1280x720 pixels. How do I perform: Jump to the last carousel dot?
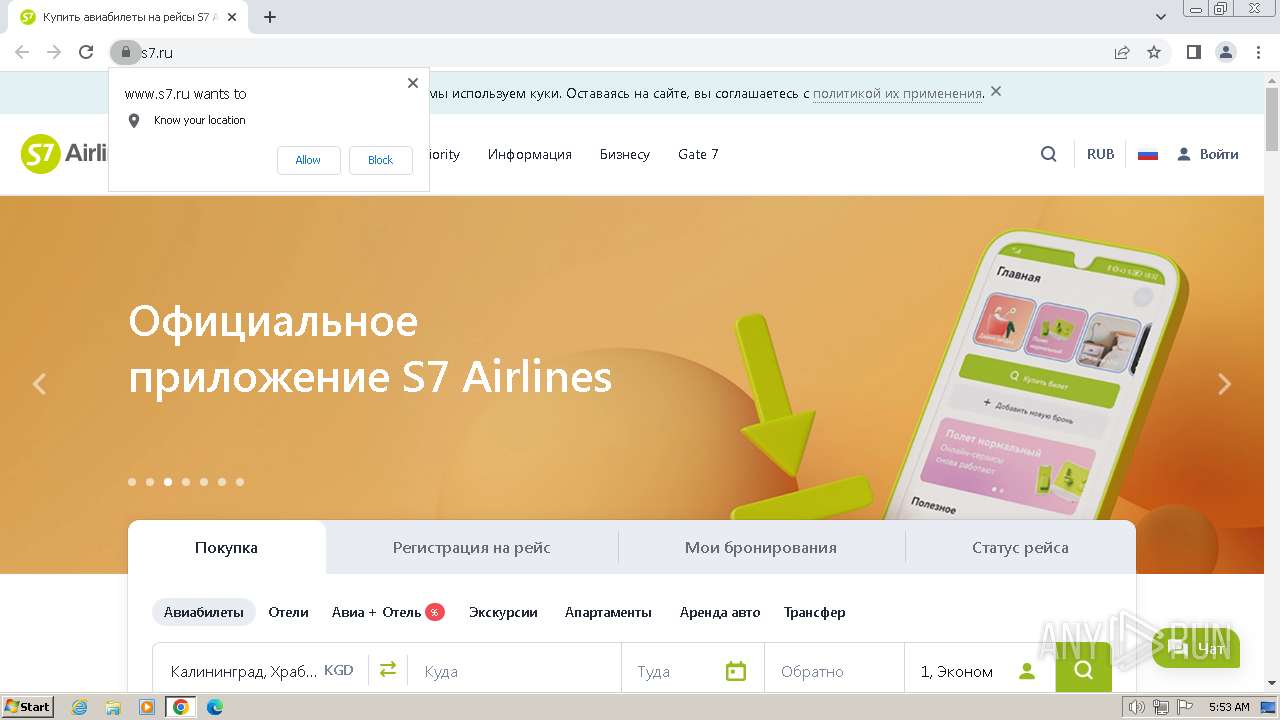(240, 482)
